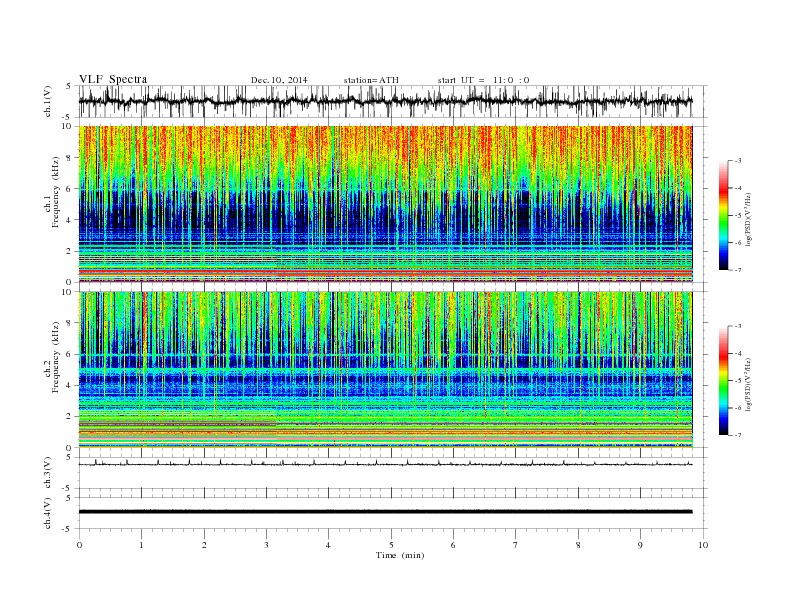This screenshot has height=612, width=792.
Task: Click the ch.1 spectrogram color scale bar
Action: (723, 215)
